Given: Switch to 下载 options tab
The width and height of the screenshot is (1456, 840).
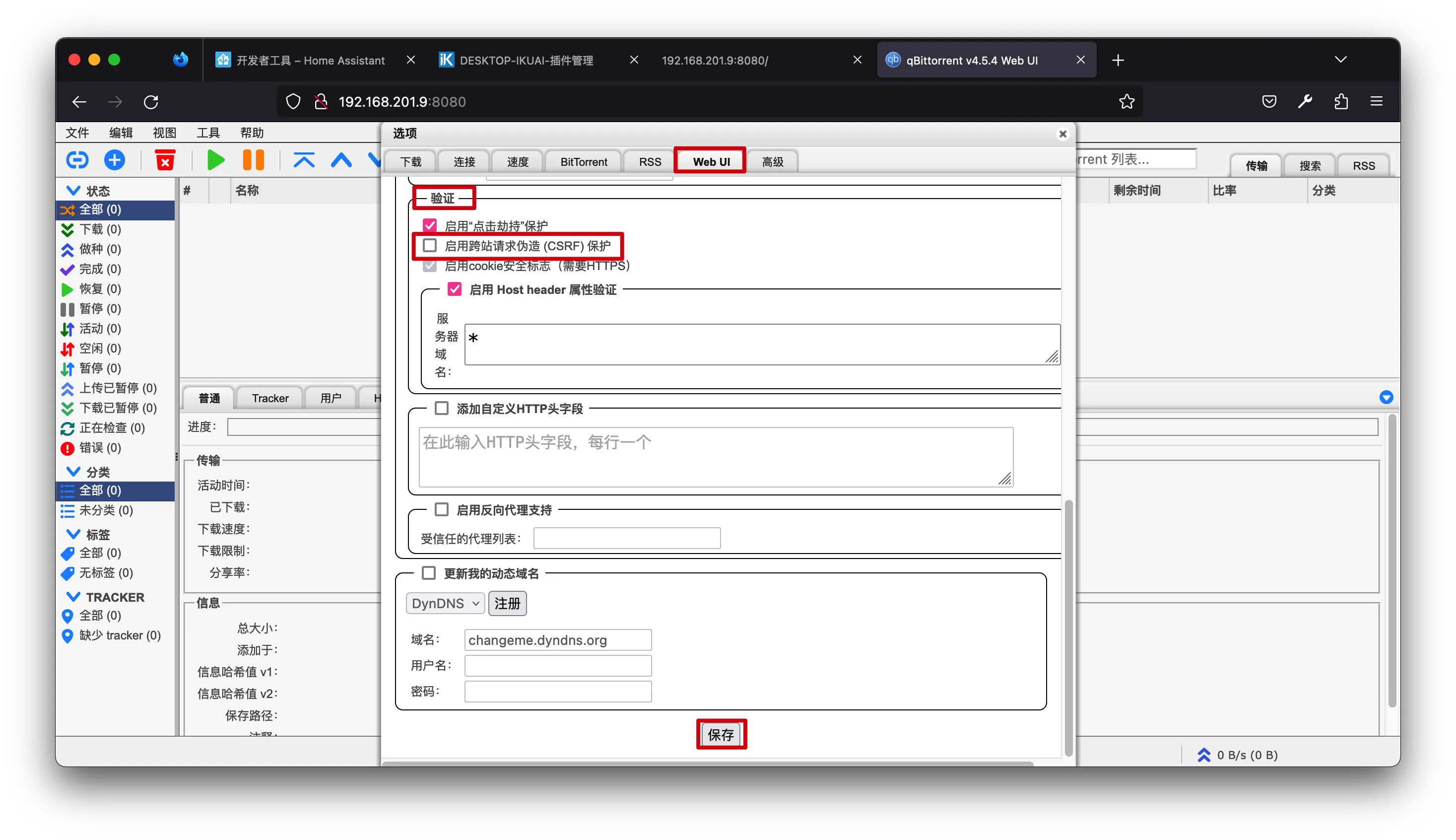Looking at the screenshot, I should click(410, 162).
